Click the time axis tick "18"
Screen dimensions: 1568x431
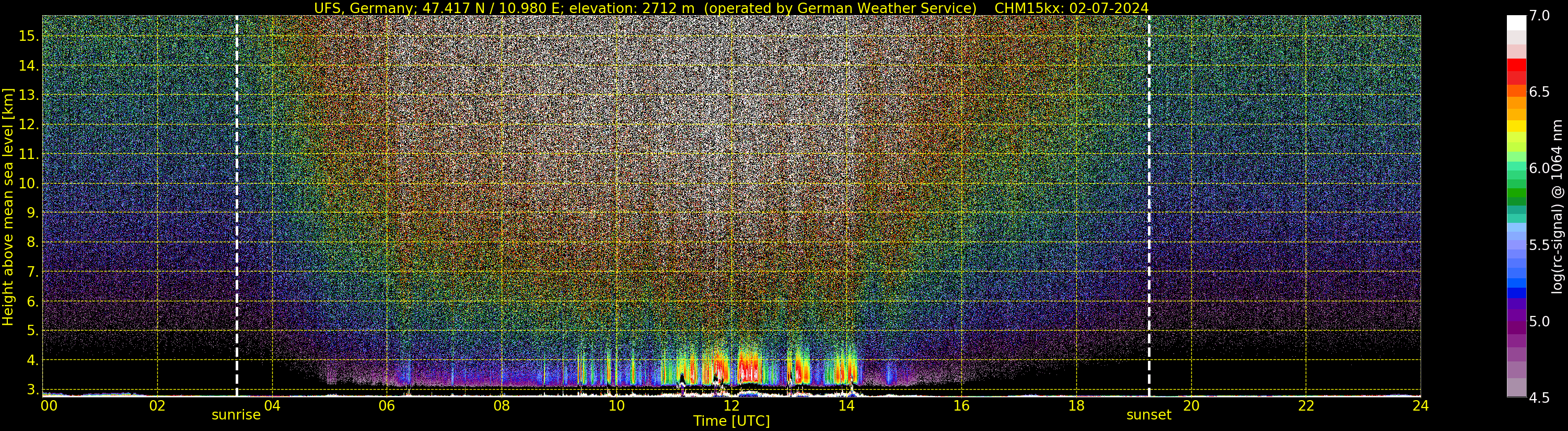1076,406
